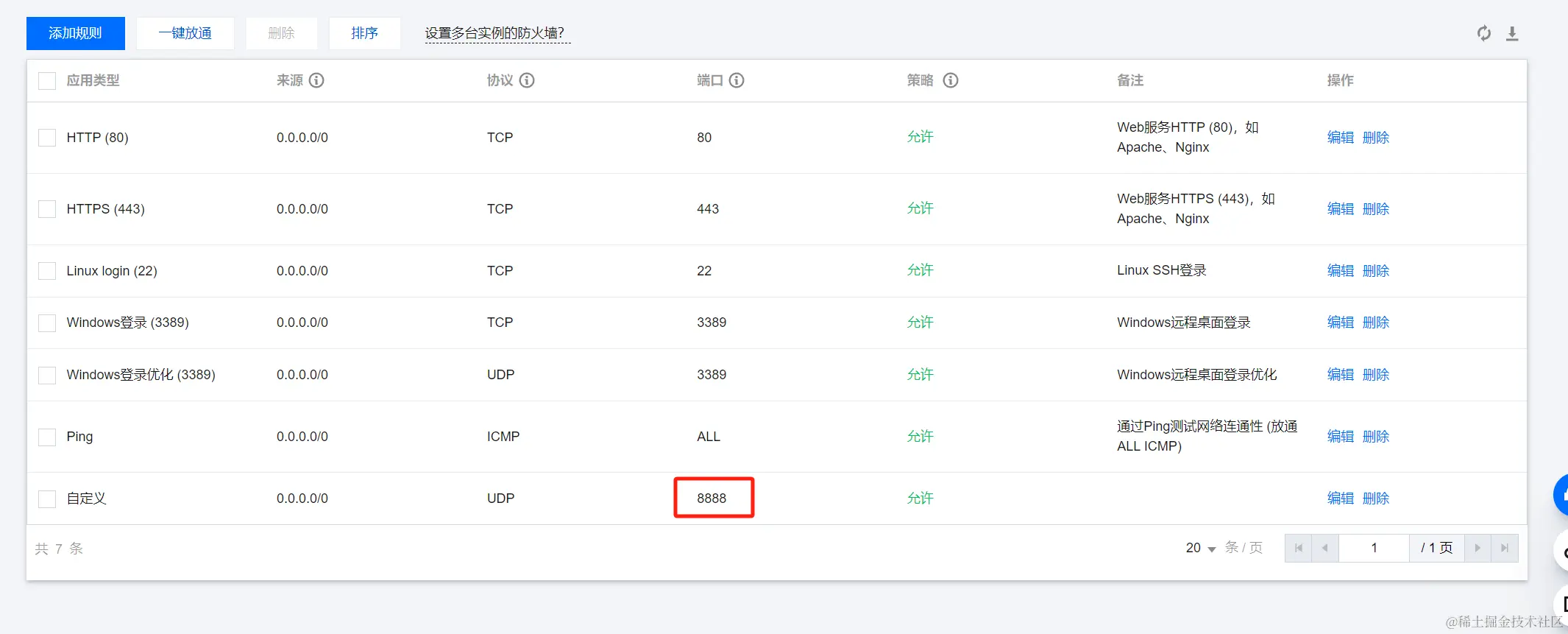Click the disabled 删除 toolbar button
This screenshot has height=634, width=1568.
click(x=282, y=33)
